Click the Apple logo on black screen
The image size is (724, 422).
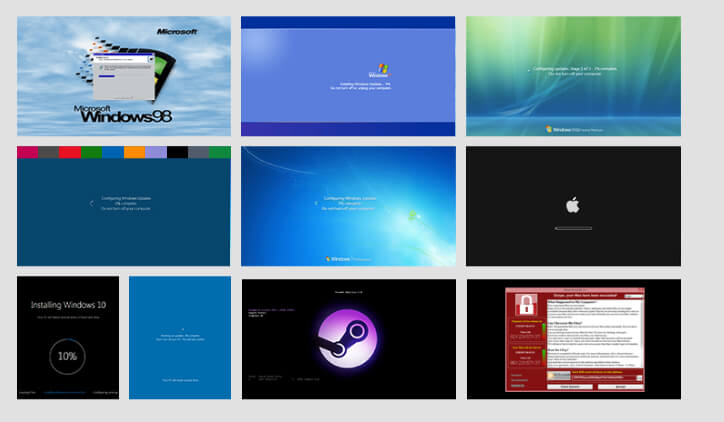click(x=573, y=205)
